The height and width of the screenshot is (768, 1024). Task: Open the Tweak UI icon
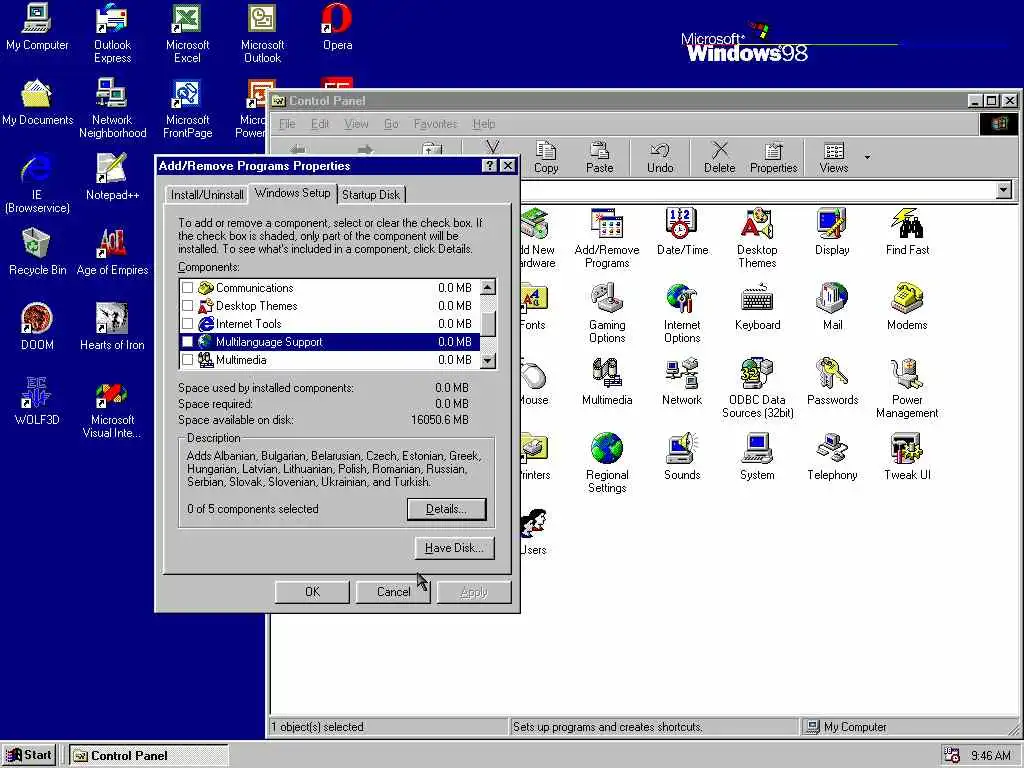click(x=907, y=458)
